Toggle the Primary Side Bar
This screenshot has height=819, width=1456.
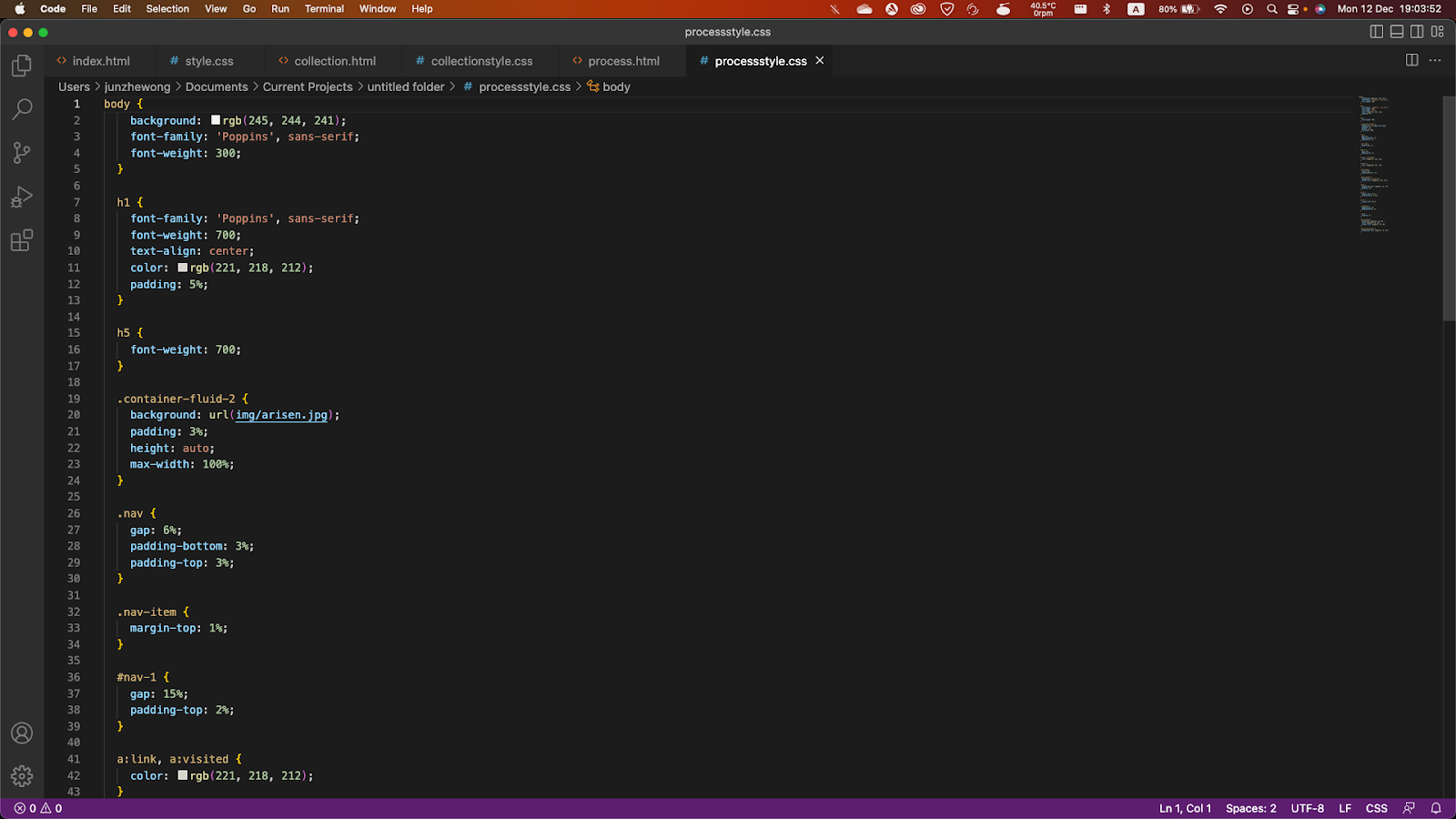point(1376,32)
